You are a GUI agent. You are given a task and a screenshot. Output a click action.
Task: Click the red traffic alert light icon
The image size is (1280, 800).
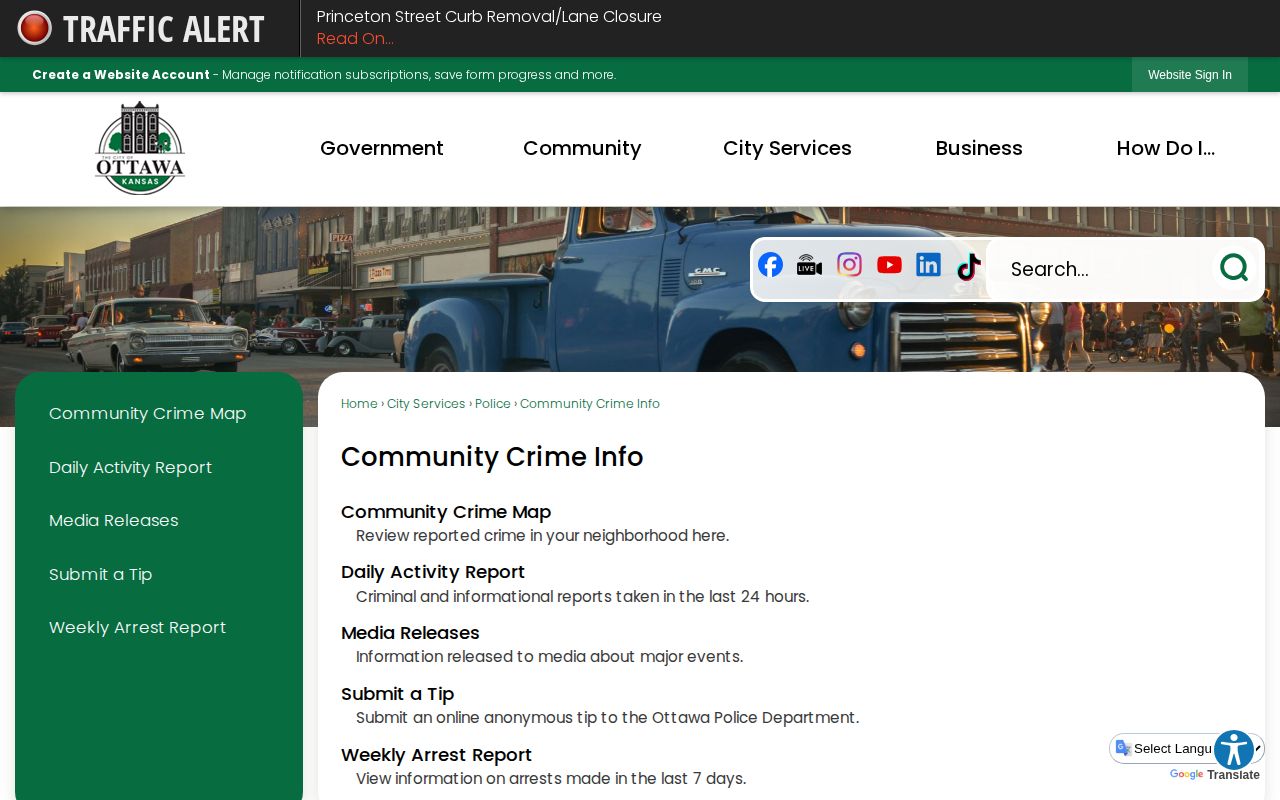click(x=34, y=28)
